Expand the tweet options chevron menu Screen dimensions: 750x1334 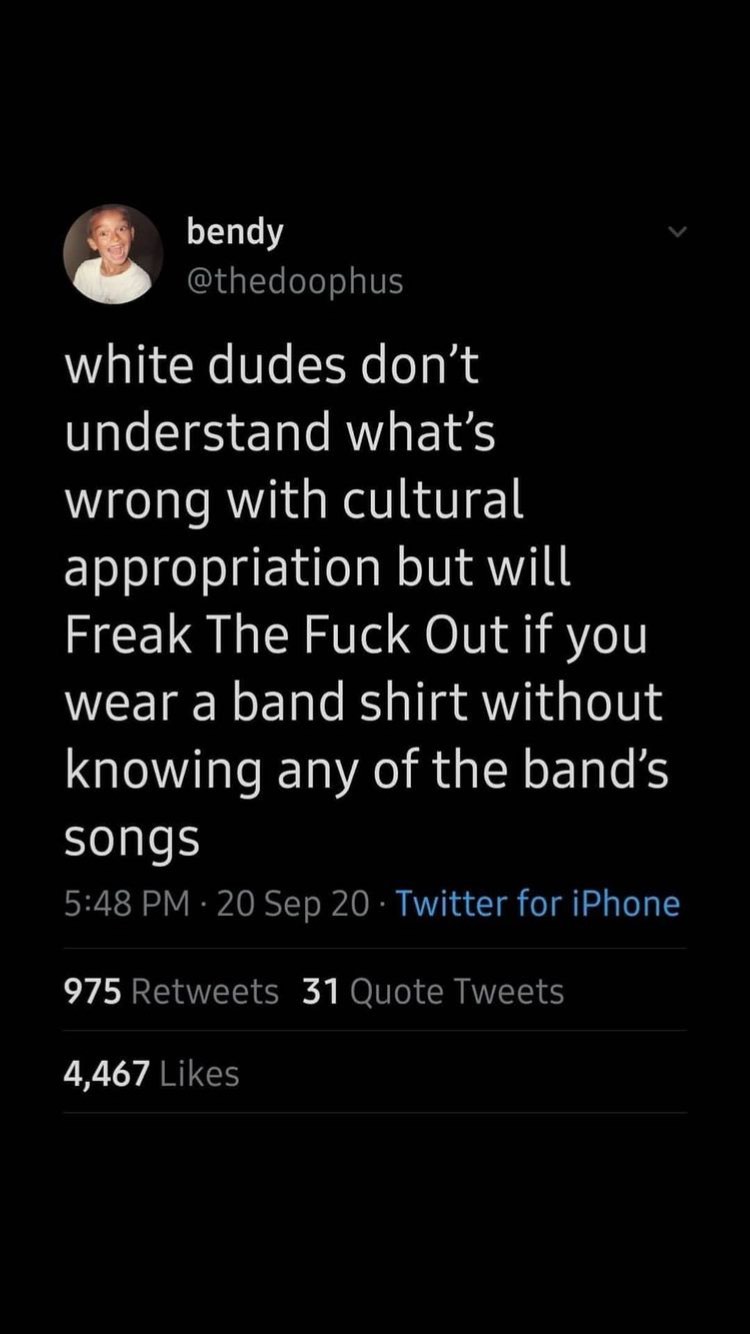point(678,232)
